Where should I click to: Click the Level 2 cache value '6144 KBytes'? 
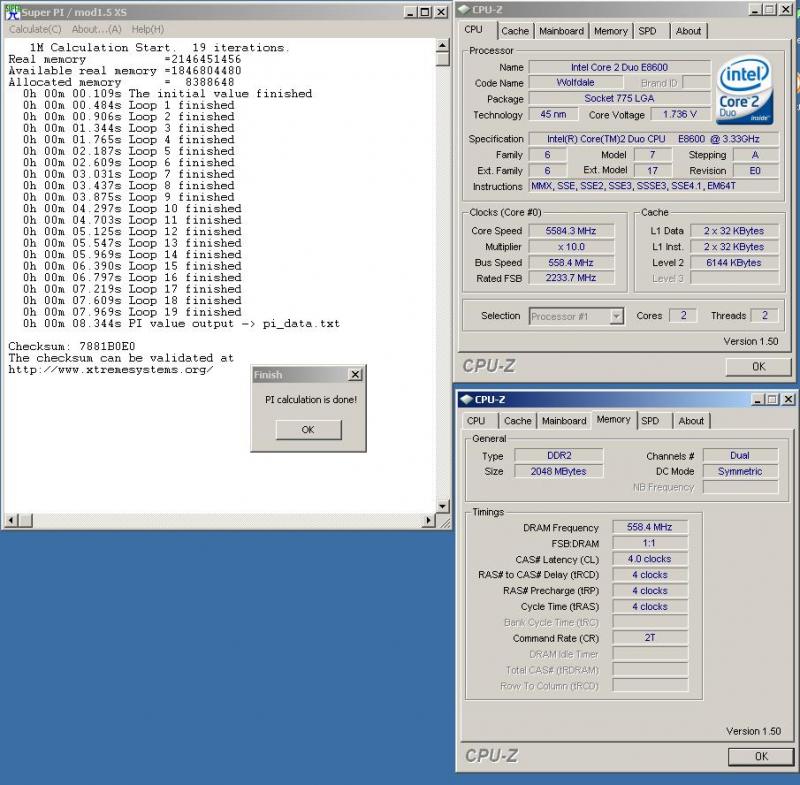click(x=734, y=263)
